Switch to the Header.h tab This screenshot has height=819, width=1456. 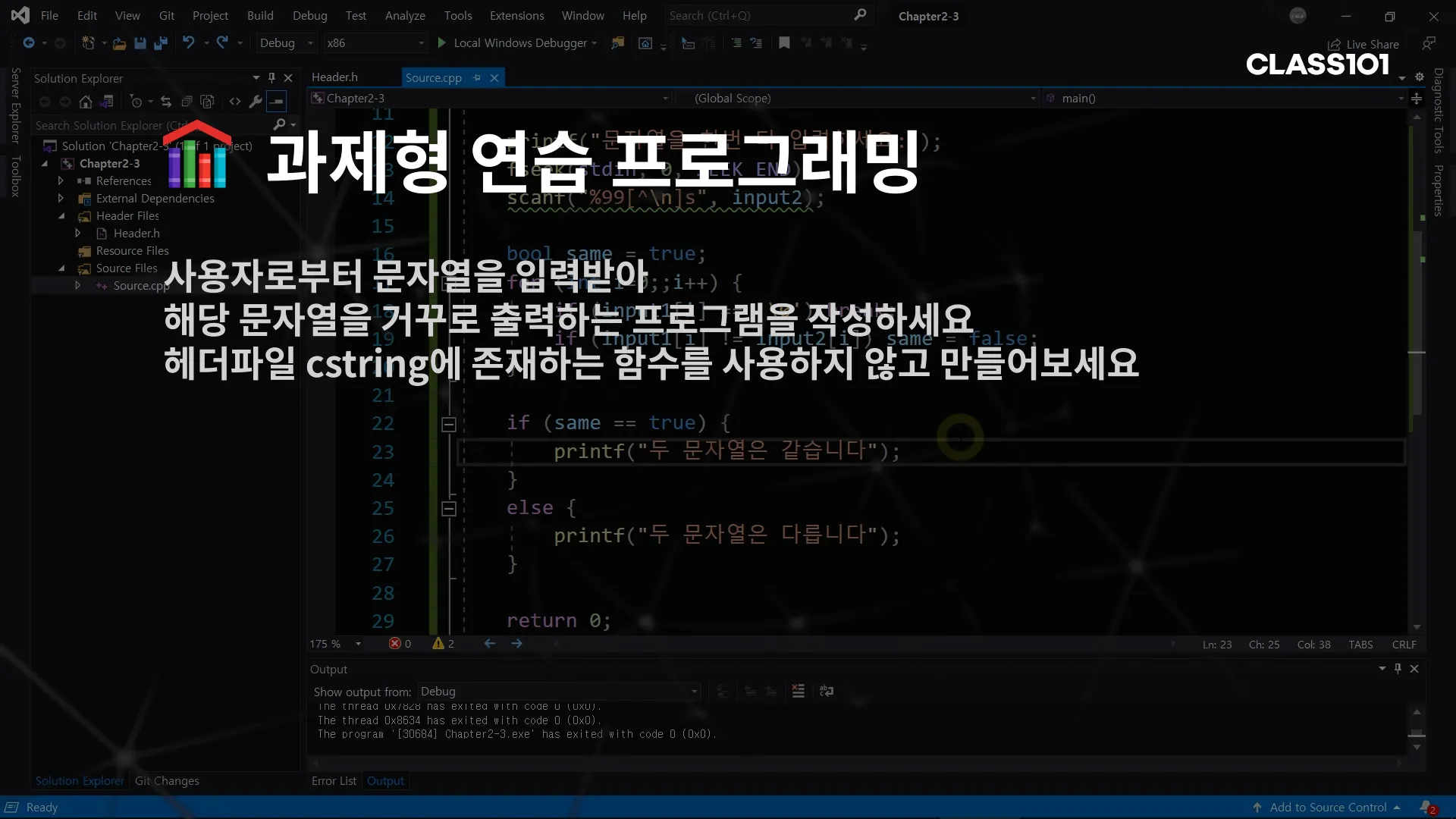pos(334,77)
